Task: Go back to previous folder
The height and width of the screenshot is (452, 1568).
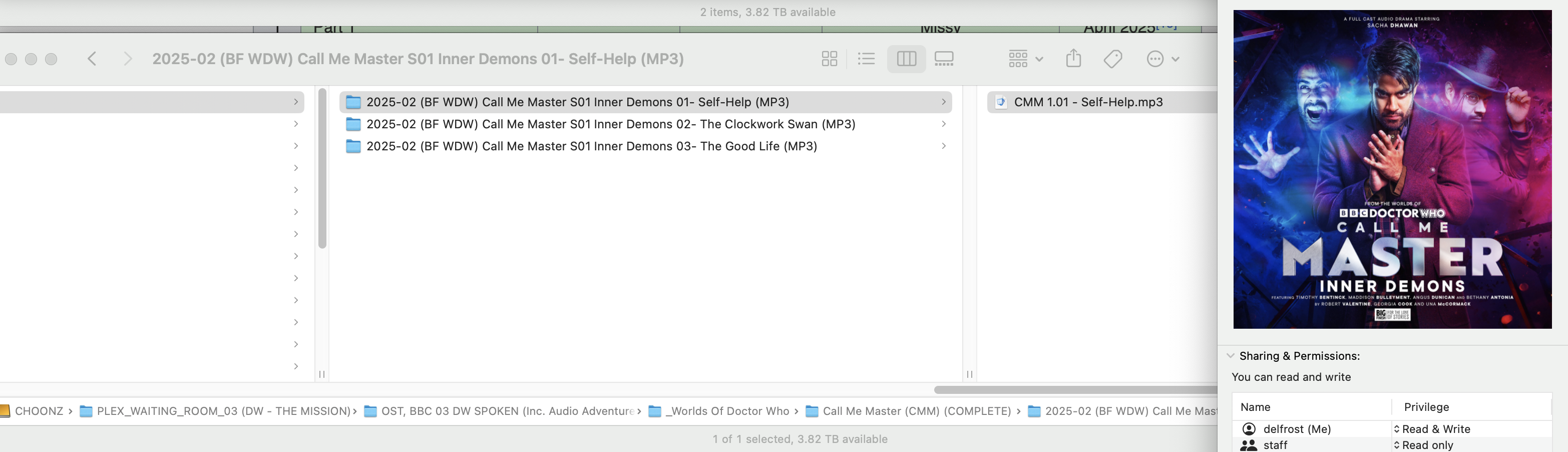Action: pyautogui.click(x=93, y=59)
